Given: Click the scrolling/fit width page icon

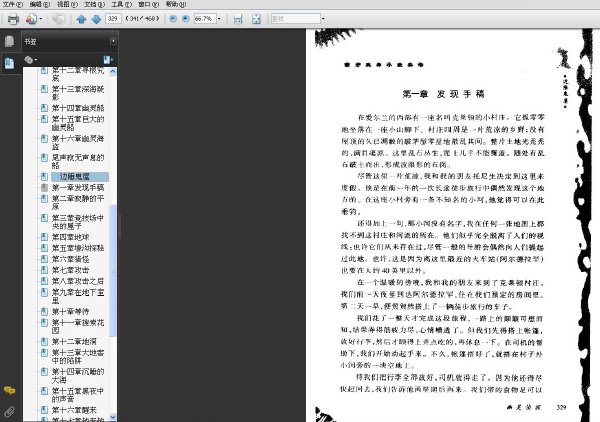Looking at the screenshot, I should click(x=238, y=19).
